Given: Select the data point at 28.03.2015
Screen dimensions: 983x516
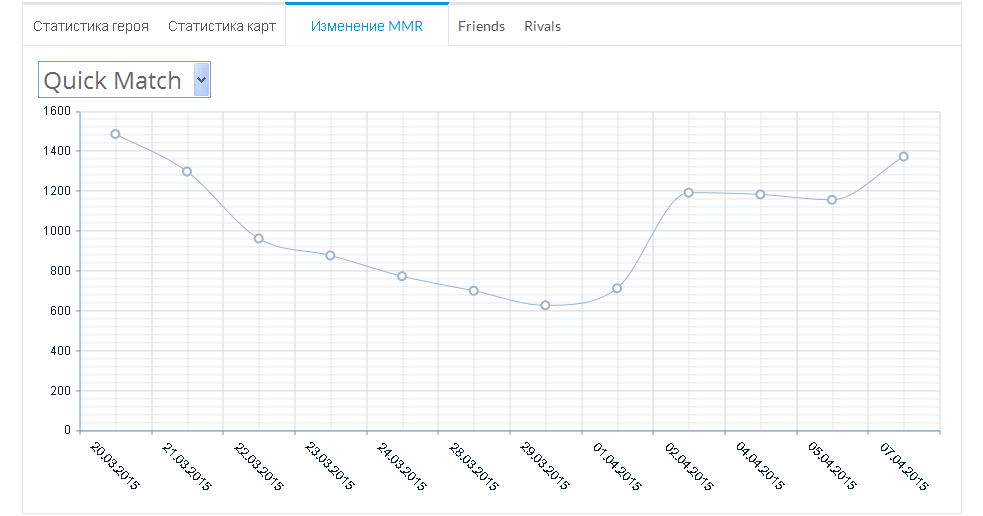Looking at the screenshot, I should click(473, 291).
